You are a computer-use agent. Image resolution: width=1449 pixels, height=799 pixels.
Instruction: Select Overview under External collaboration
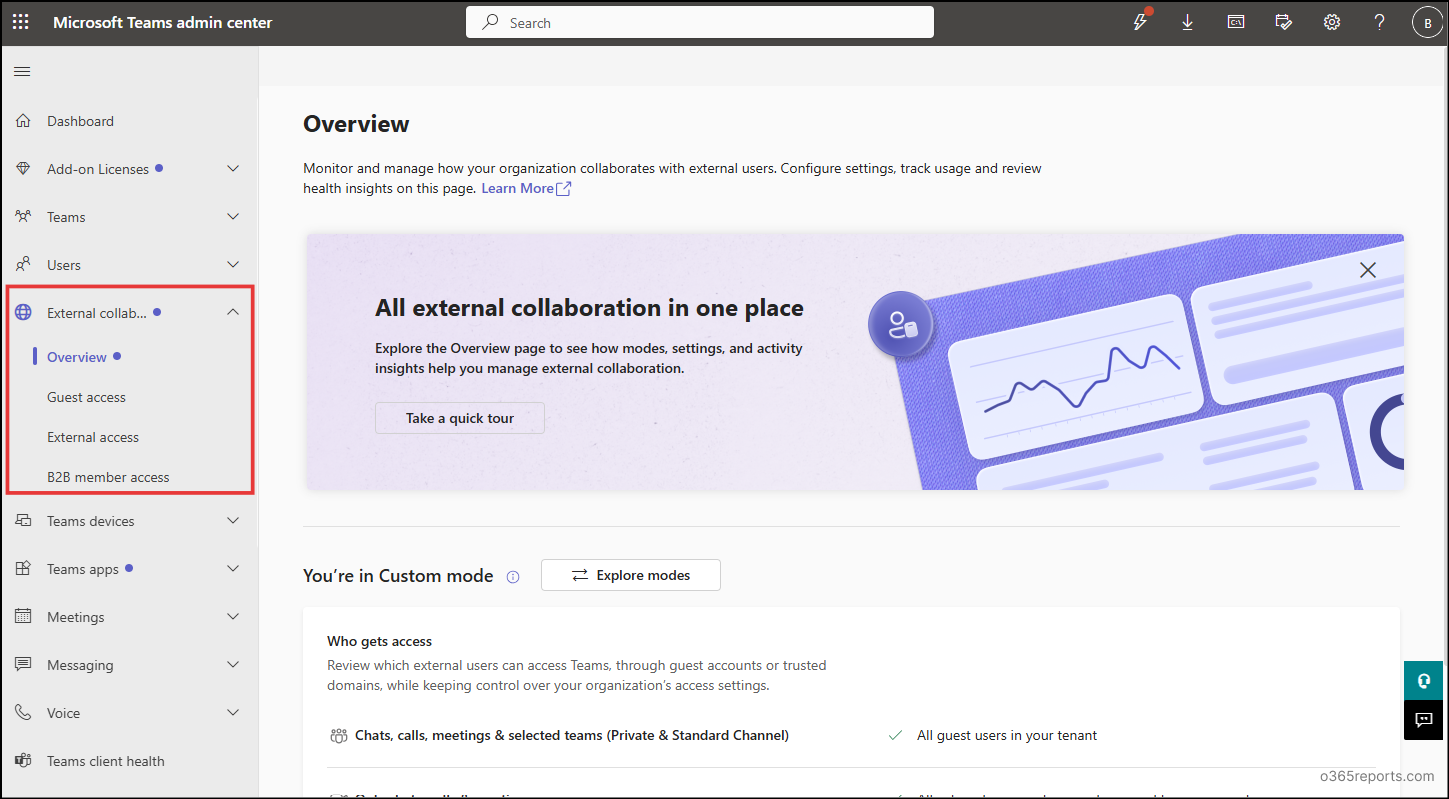pos(77,357)
